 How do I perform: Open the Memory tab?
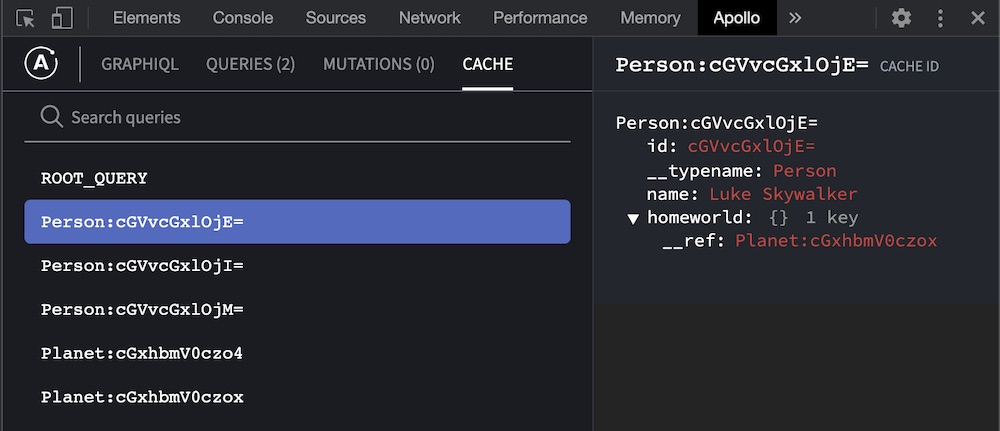click(651, 18)
